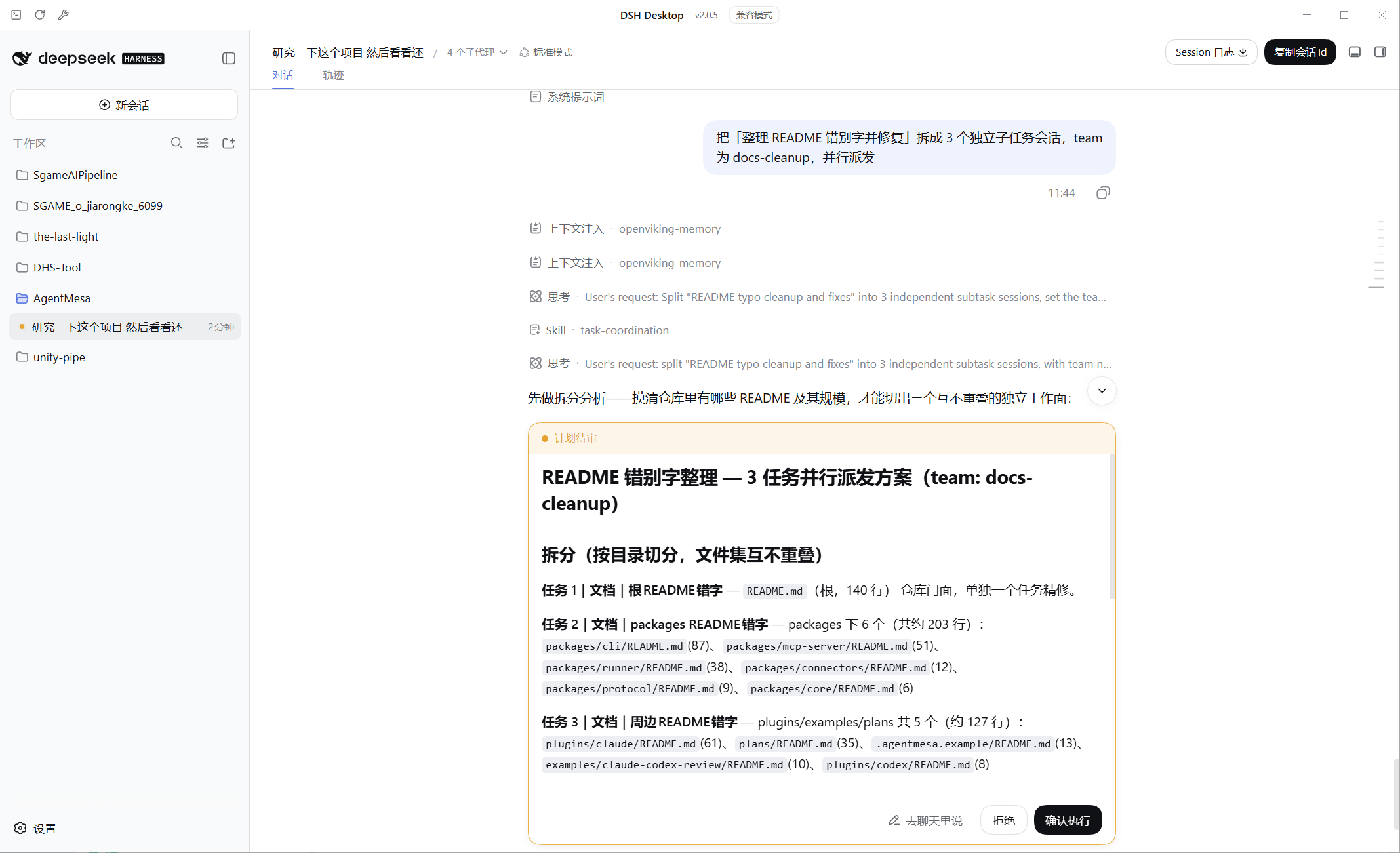Viewport: 1400px width, 853px height.
Task: Search workspaces with magnifier icon
Action: coord(176,143)
